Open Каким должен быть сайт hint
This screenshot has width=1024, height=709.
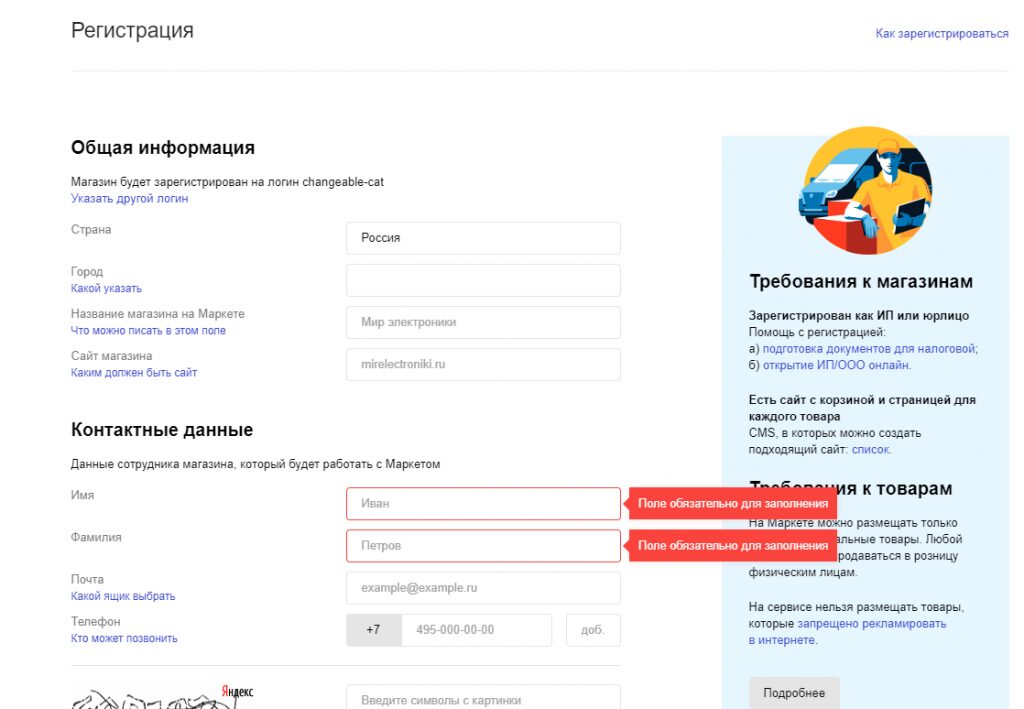134,372
